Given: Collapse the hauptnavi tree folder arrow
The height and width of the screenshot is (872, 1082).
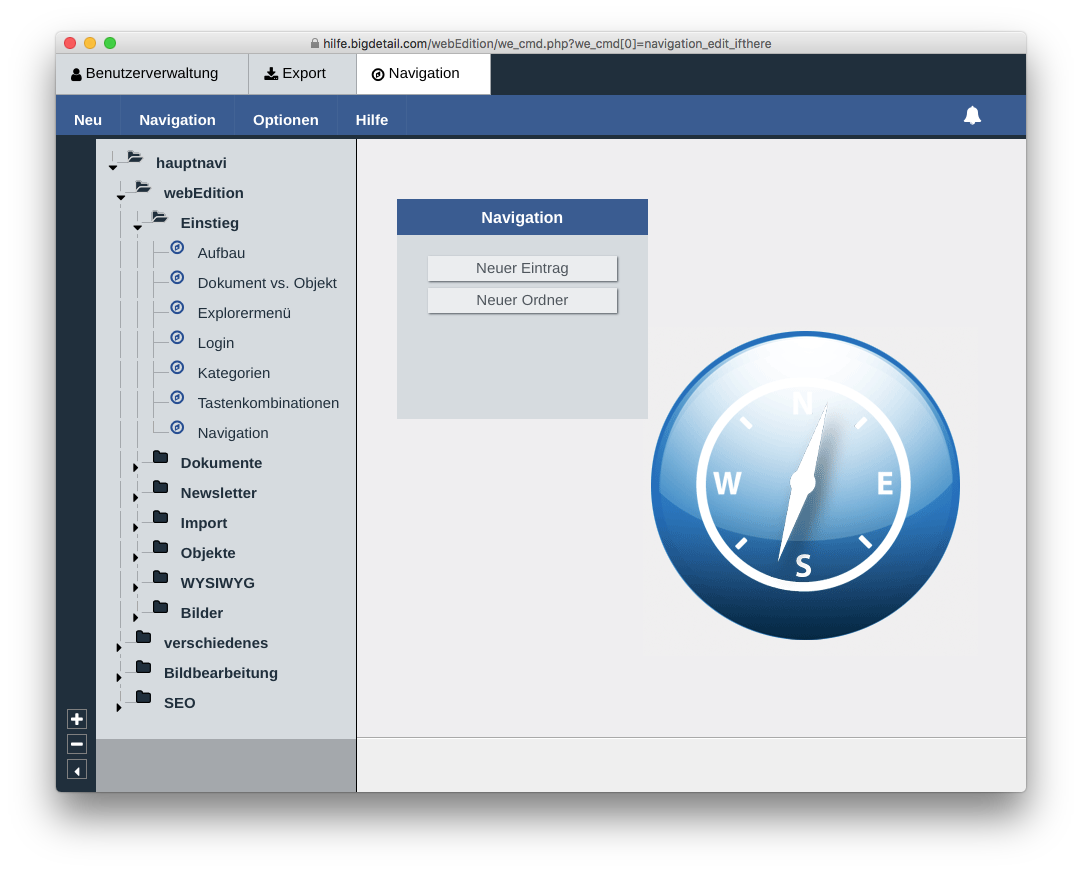Looking at the screenshot, I should click(x=113, y=168).
